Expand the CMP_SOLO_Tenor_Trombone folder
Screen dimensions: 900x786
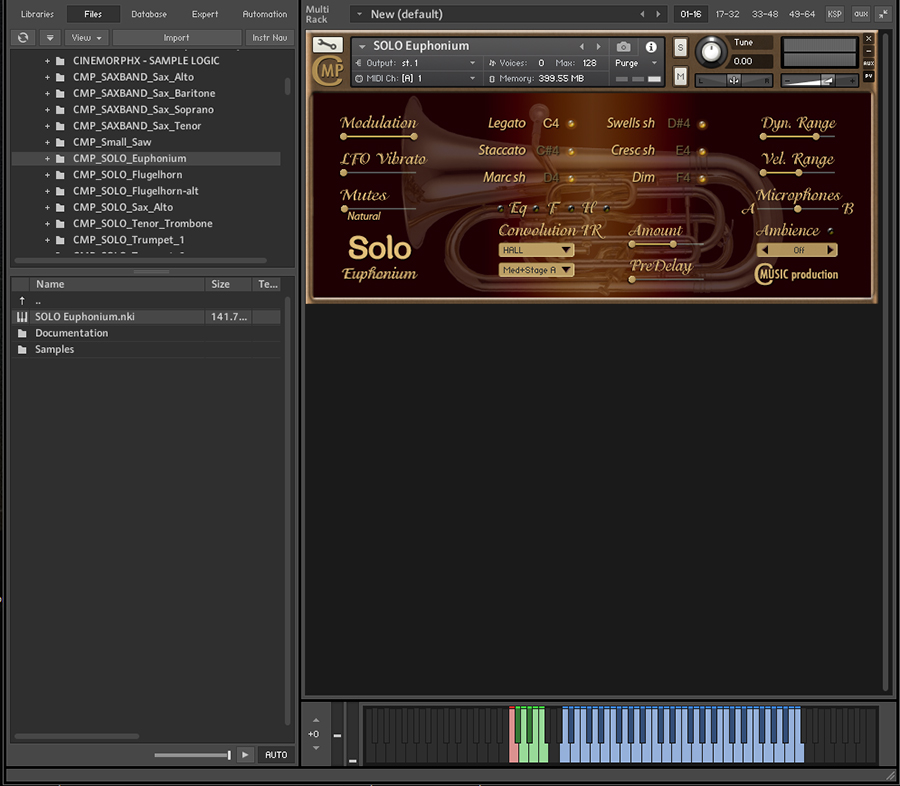[x=48, y=224]
